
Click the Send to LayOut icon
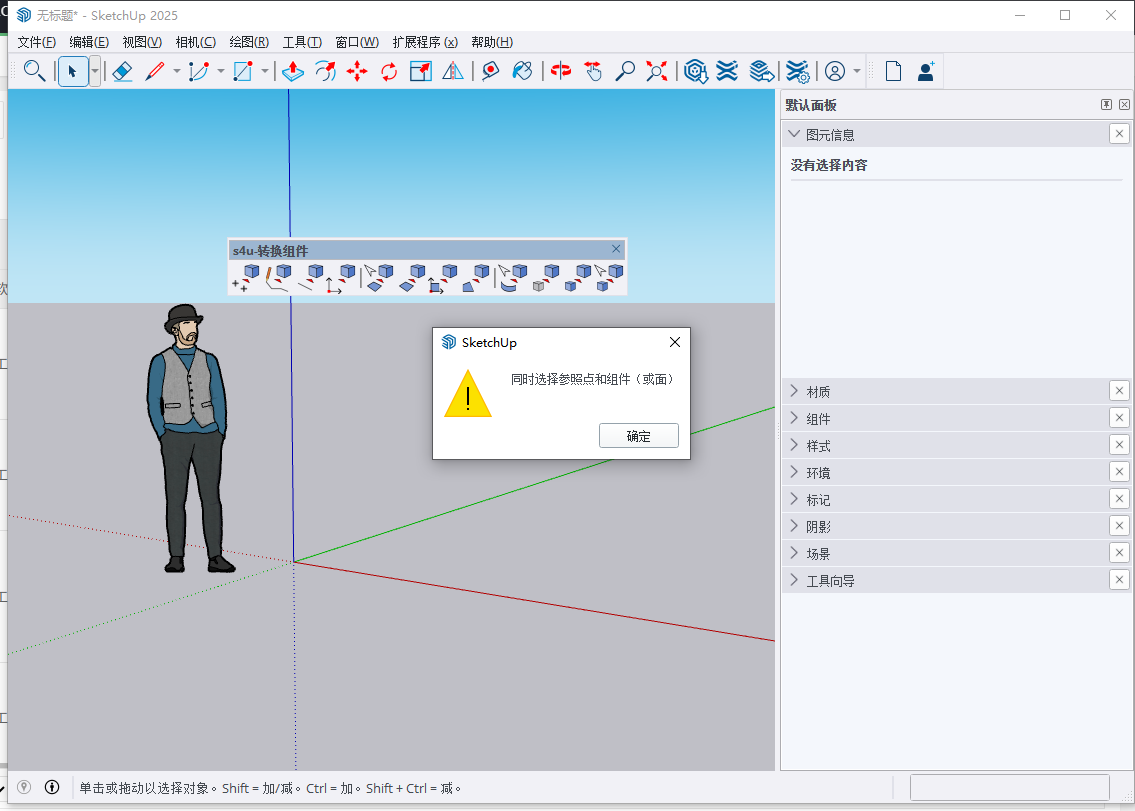pyautogui.click(x=761, y=71)
